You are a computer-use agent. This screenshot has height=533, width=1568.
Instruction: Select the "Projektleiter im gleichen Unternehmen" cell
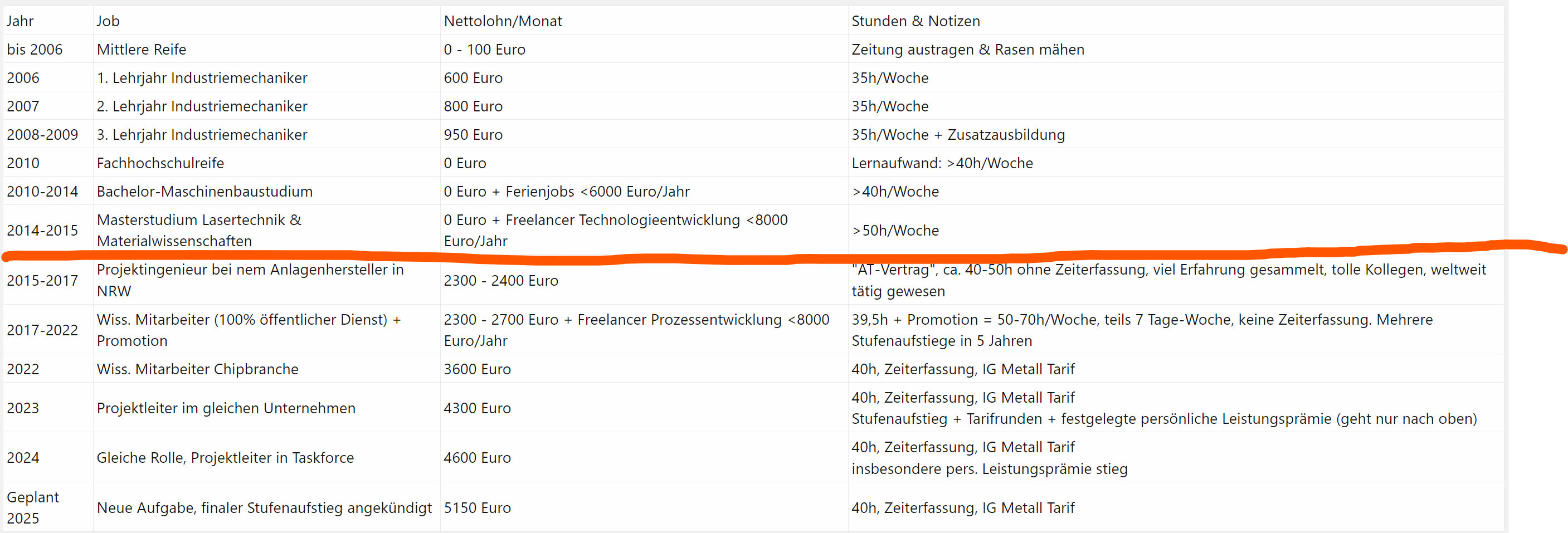pos(226,408)
